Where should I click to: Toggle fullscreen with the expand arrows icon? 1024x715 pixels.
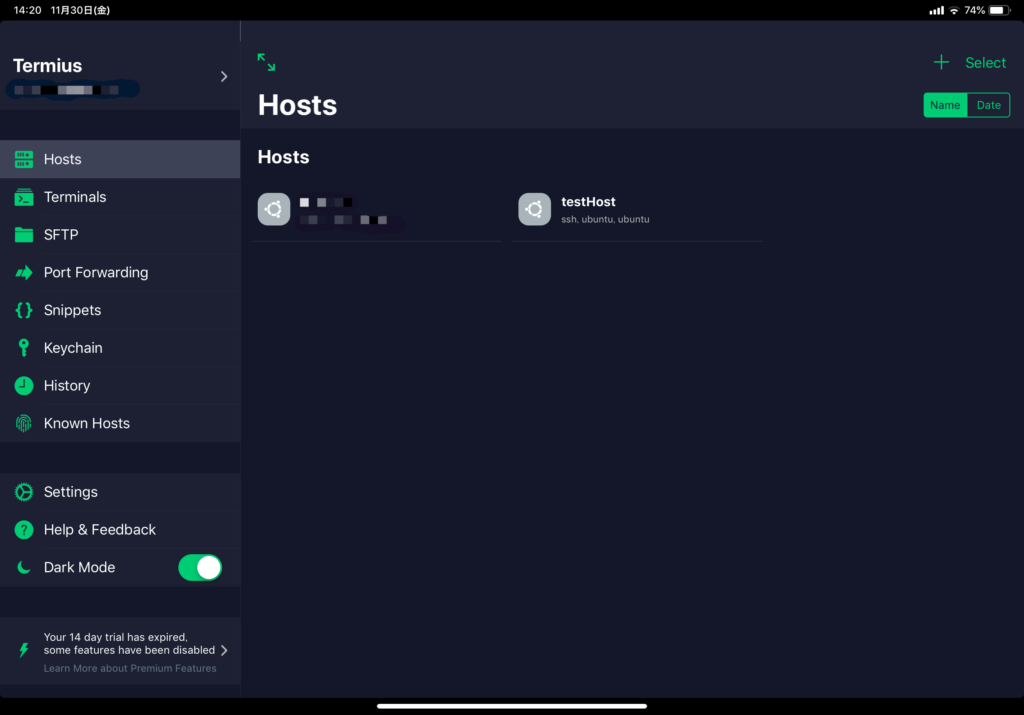266,62
